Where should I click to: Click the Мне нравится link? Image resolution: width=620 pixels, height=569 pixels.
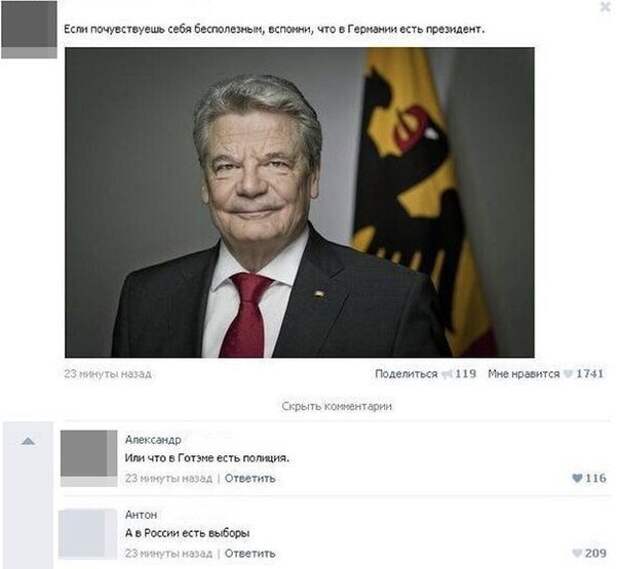click(x=524, y=374)
